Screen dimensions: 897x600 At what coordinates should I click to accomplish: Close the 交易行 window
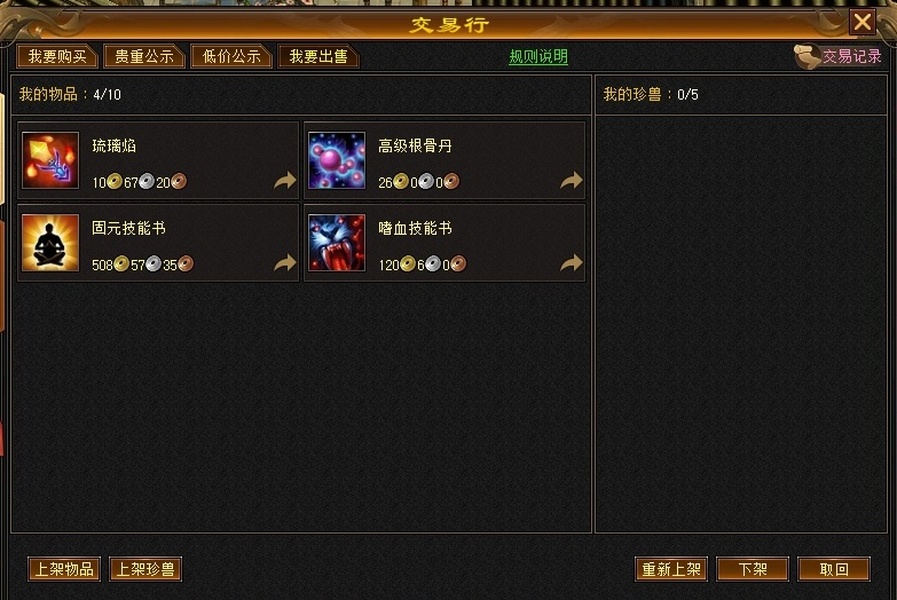[x=862, y=22]
